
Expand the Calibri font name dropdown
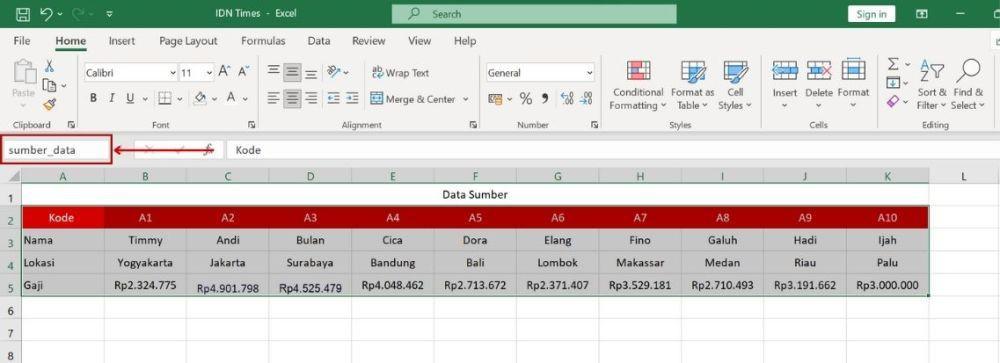pyautogui.click(x=173, y=73)
